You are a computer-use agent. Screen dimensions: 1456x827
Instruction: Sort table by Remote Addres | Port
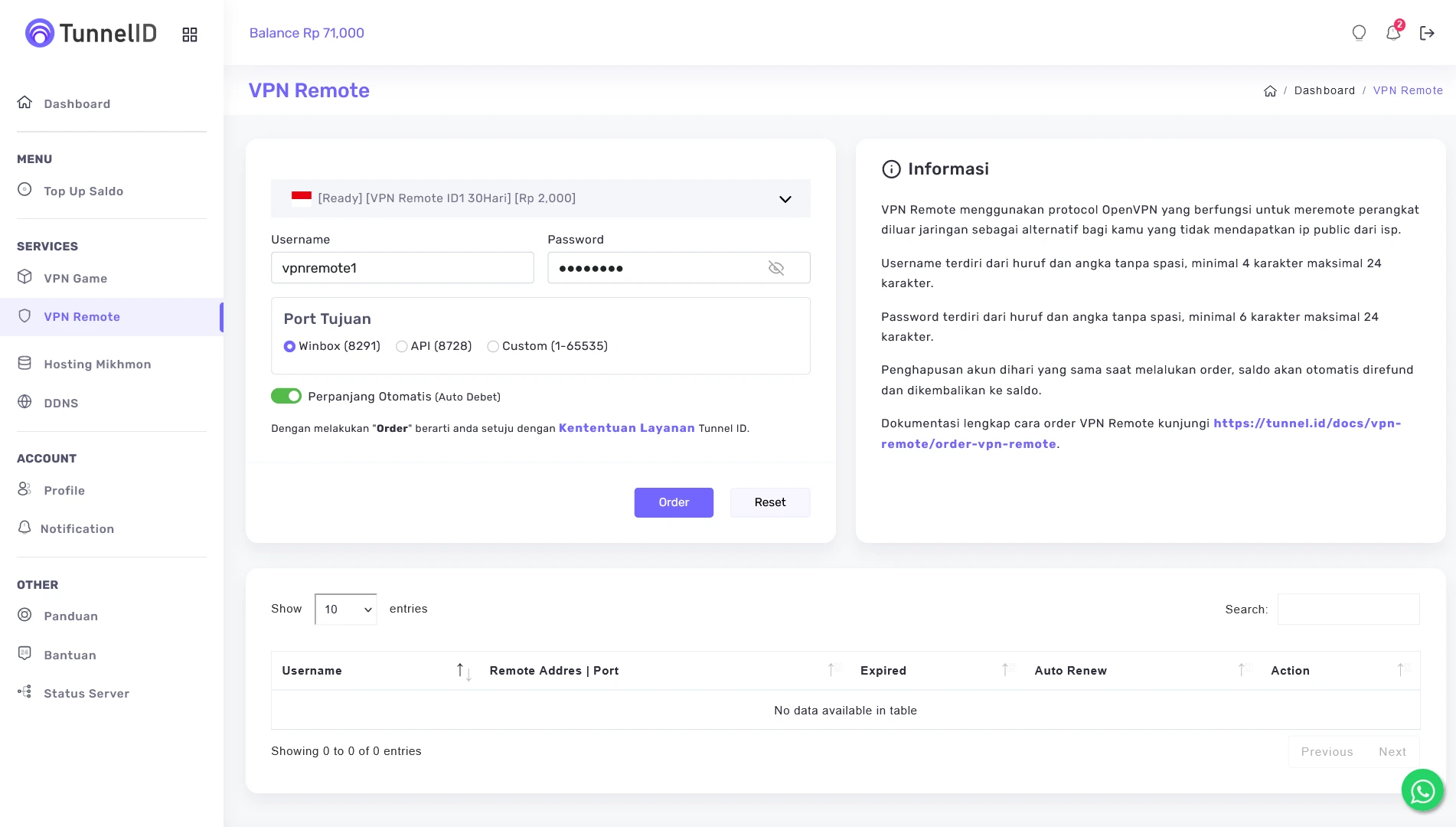coord(664,671)
